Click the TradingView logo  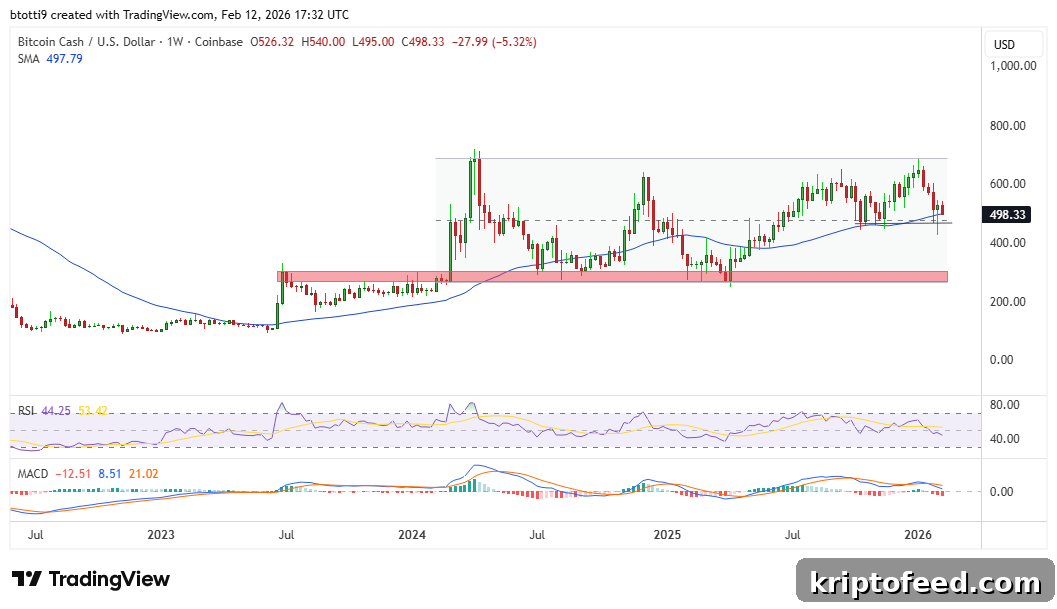click(91, 579)
